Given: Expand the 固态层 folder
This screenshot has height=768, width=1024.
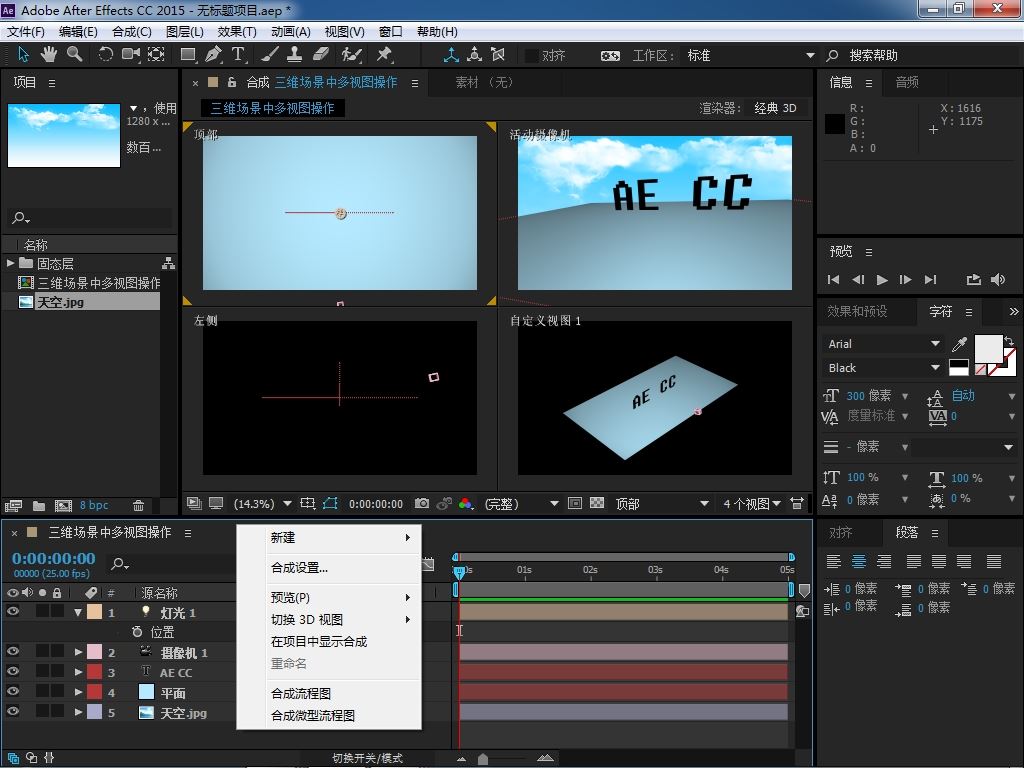Looking at the screenshot, I should tap(10, 263).
